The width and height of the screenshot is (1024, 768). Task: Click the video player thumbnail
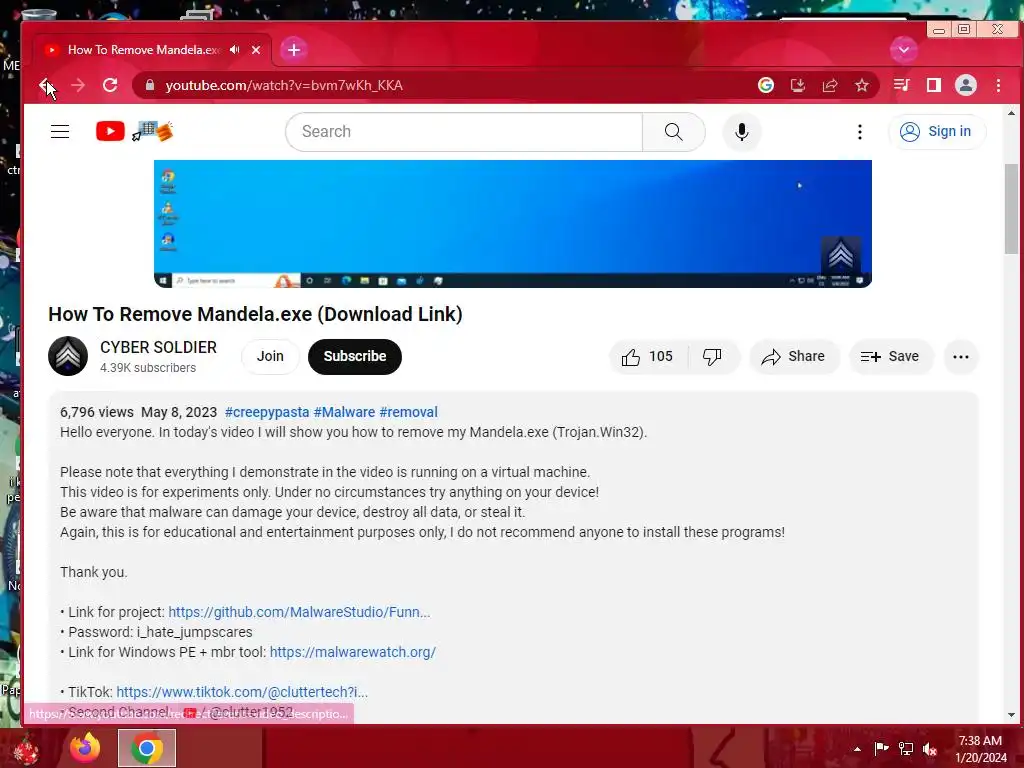pos(513,223)
